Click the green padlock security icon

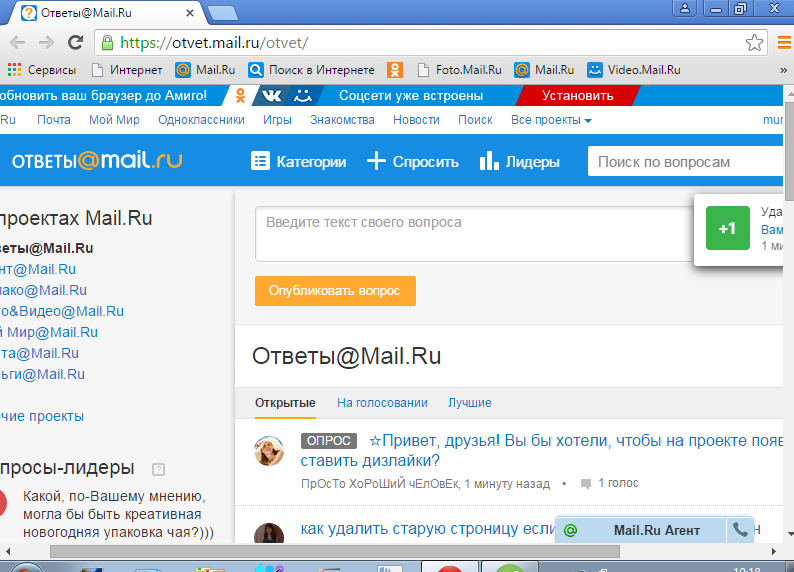[x=107, y=43]
